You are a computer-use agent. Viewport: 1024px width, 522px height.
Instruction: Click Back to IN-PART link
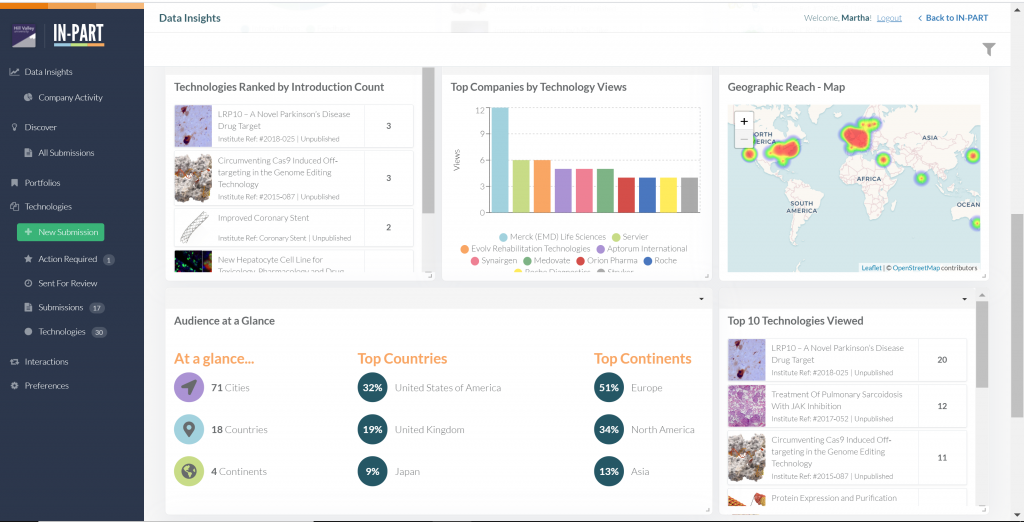coord(953,18)
